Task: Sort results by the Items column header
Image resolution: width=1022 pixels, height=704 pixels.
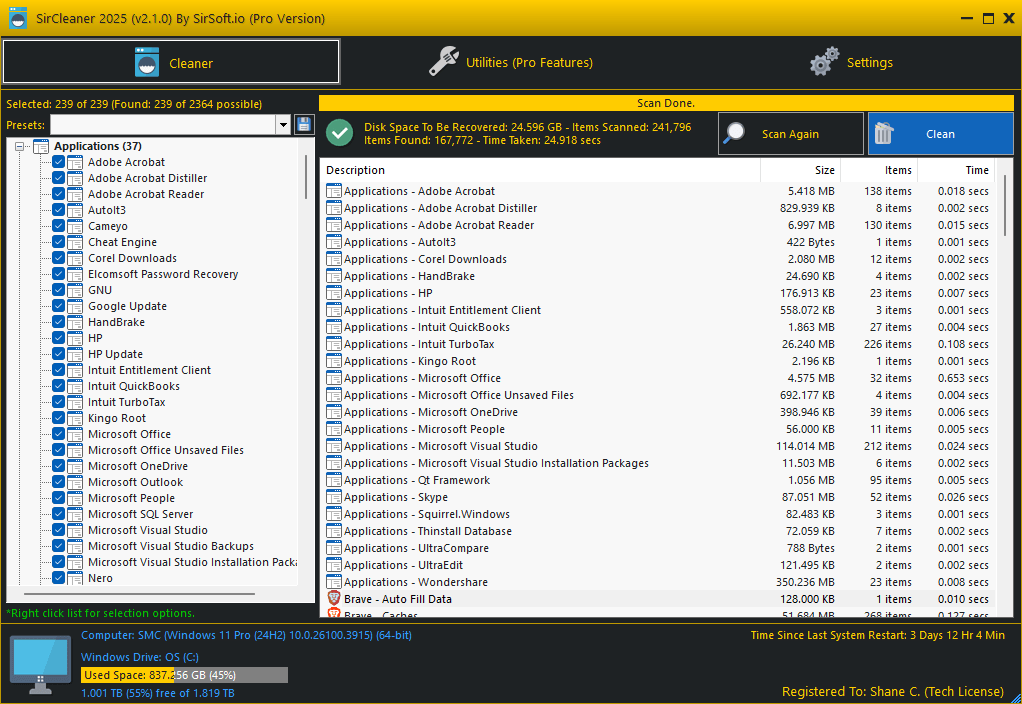Action: 879,170
